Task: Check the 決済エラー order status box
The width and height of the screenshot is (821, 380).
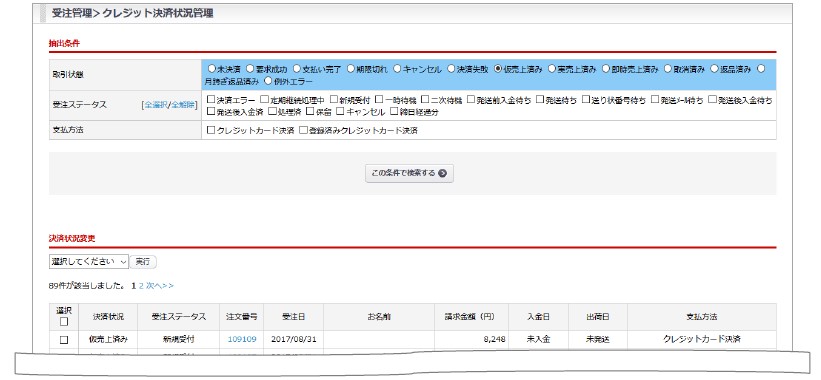Action: [211, 99]
